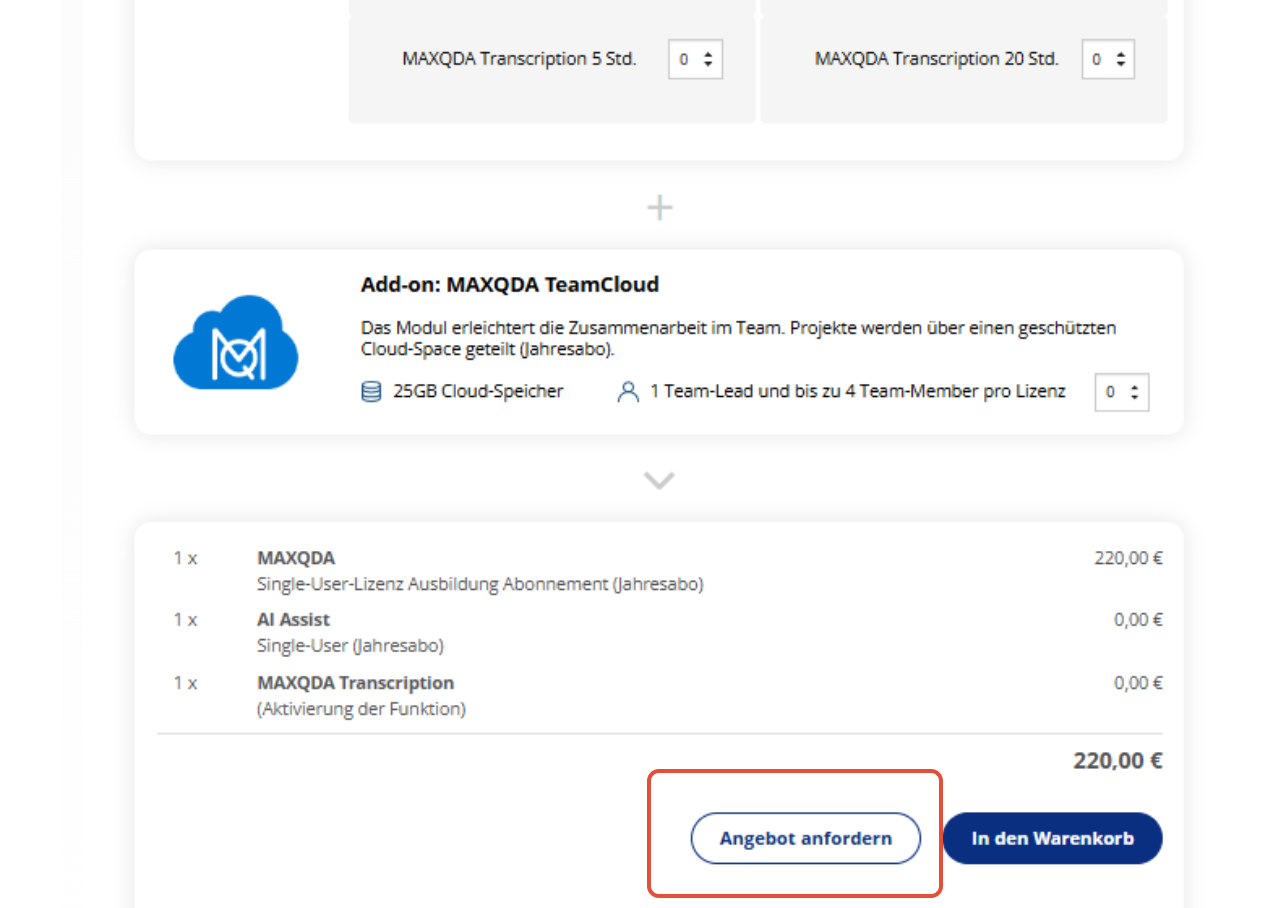This screenshot has height=908, width=1286.
Task: Click the Team-Lead person icon
Action: (628, 392)
